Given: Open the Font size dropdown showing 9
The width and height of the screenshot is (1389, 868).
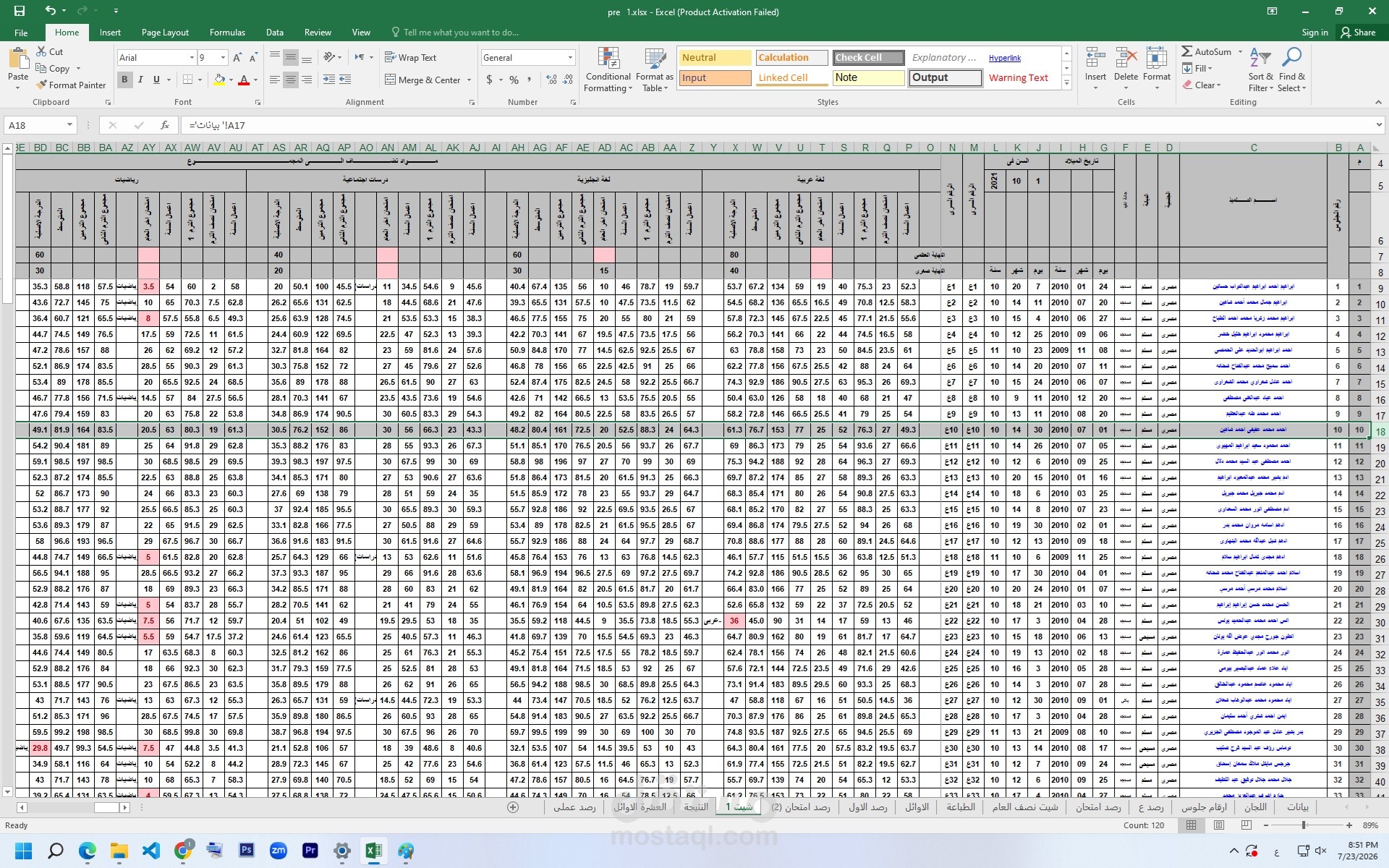Looking at the screenshot, I should [x=223, y=58].
